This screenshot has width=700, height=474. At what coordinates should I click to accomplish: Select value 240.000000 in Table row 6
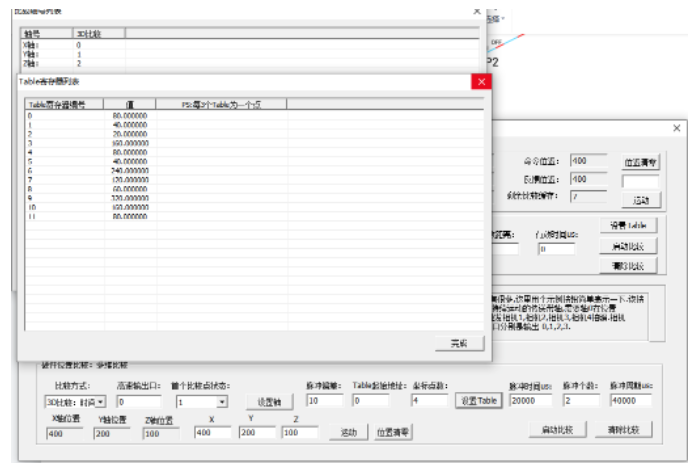click(130, 170)
